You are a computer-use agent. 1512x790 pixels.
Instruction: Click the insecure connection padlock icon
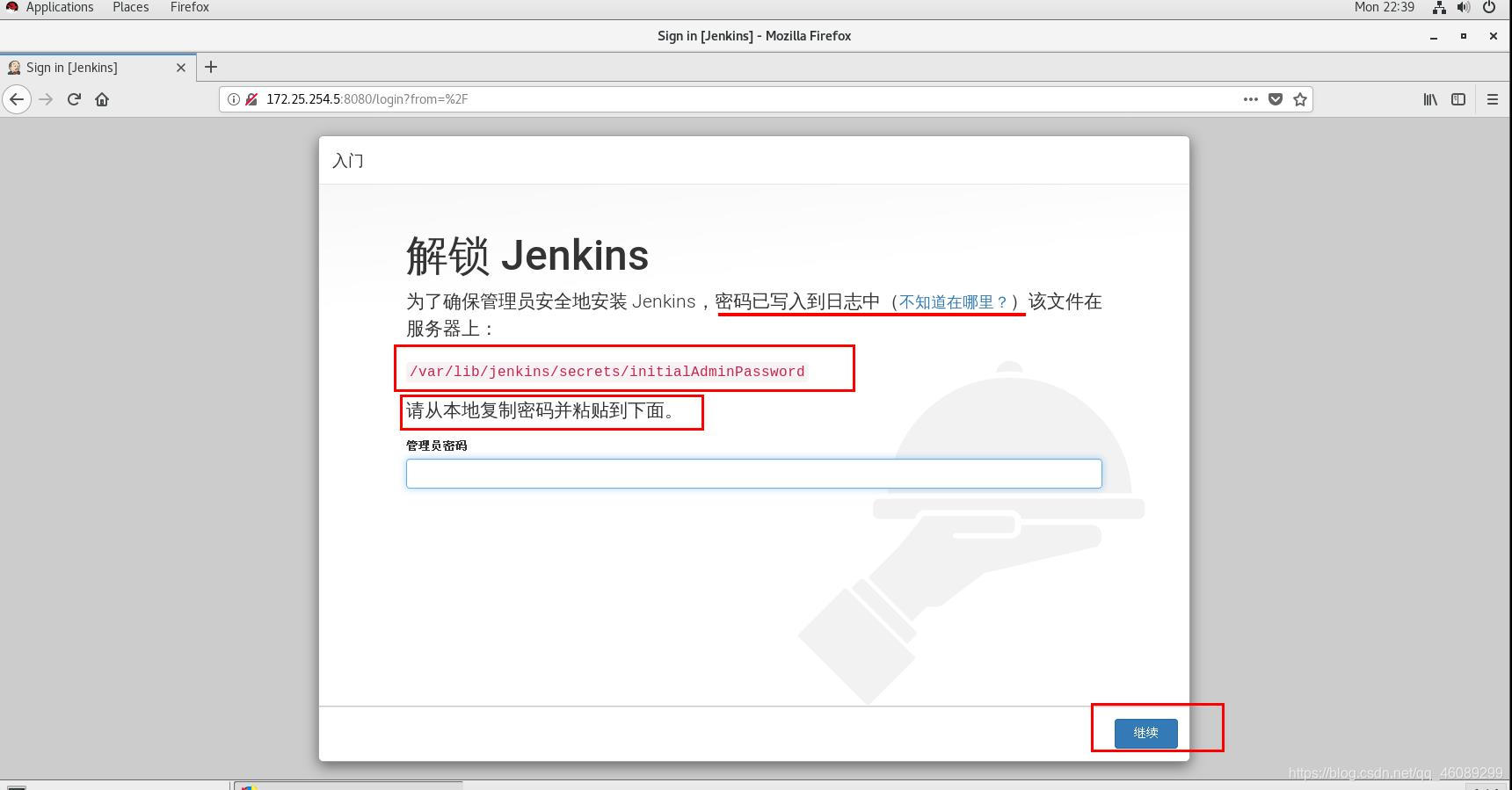coord(251,99)
